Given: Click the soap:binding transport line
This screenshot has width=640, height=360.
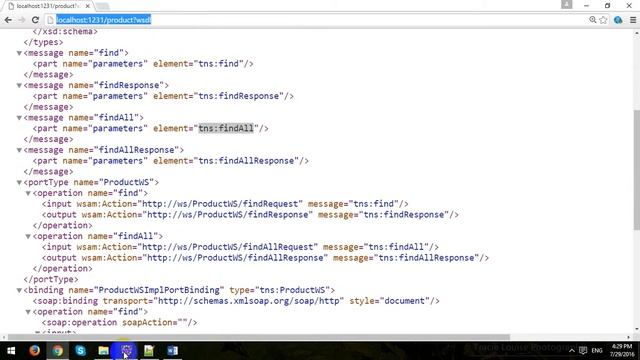Looking at the screenshot, I should pos(236,301).
